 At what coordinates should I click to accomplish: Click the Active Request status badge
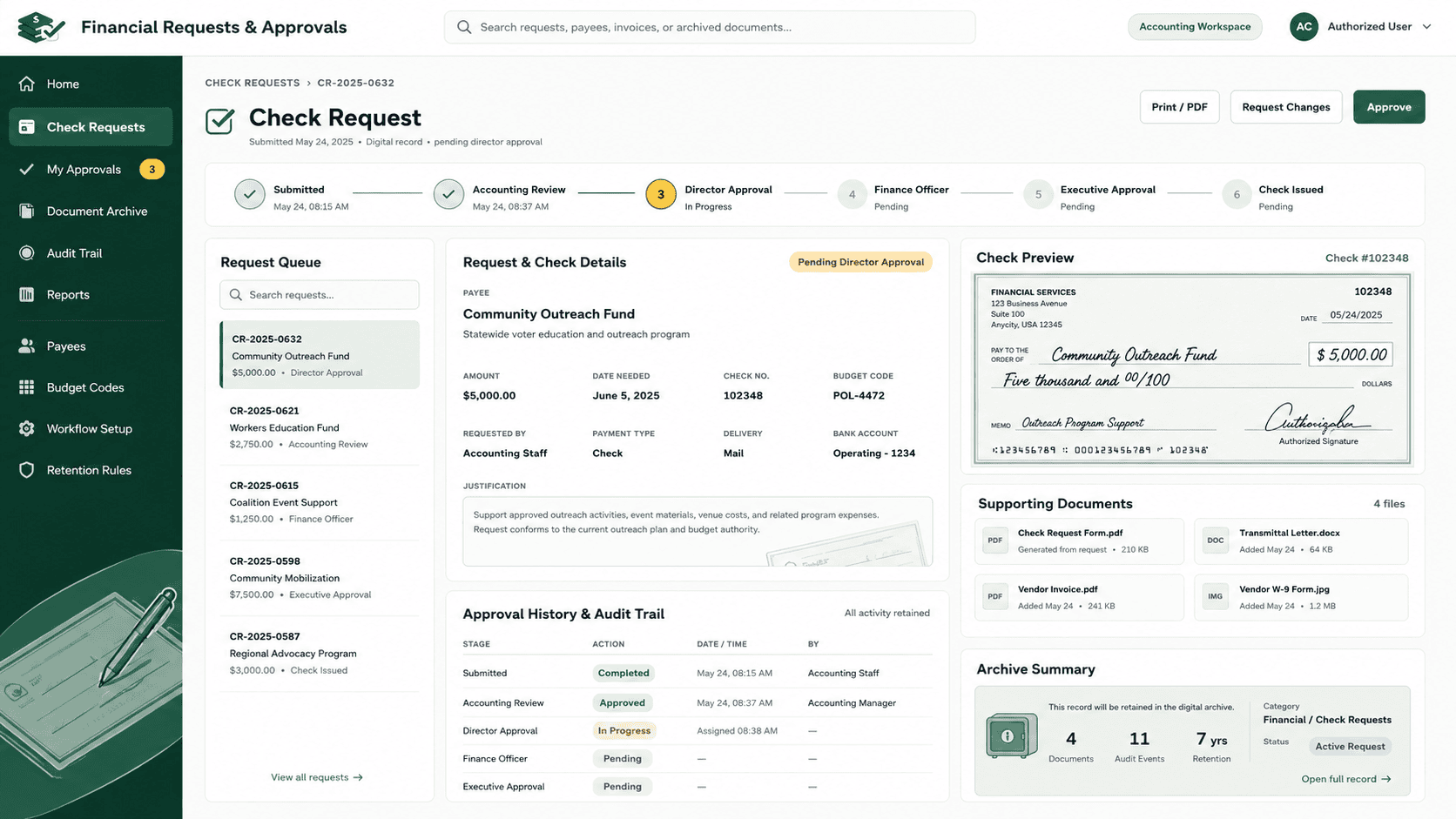coord(1350,747)
